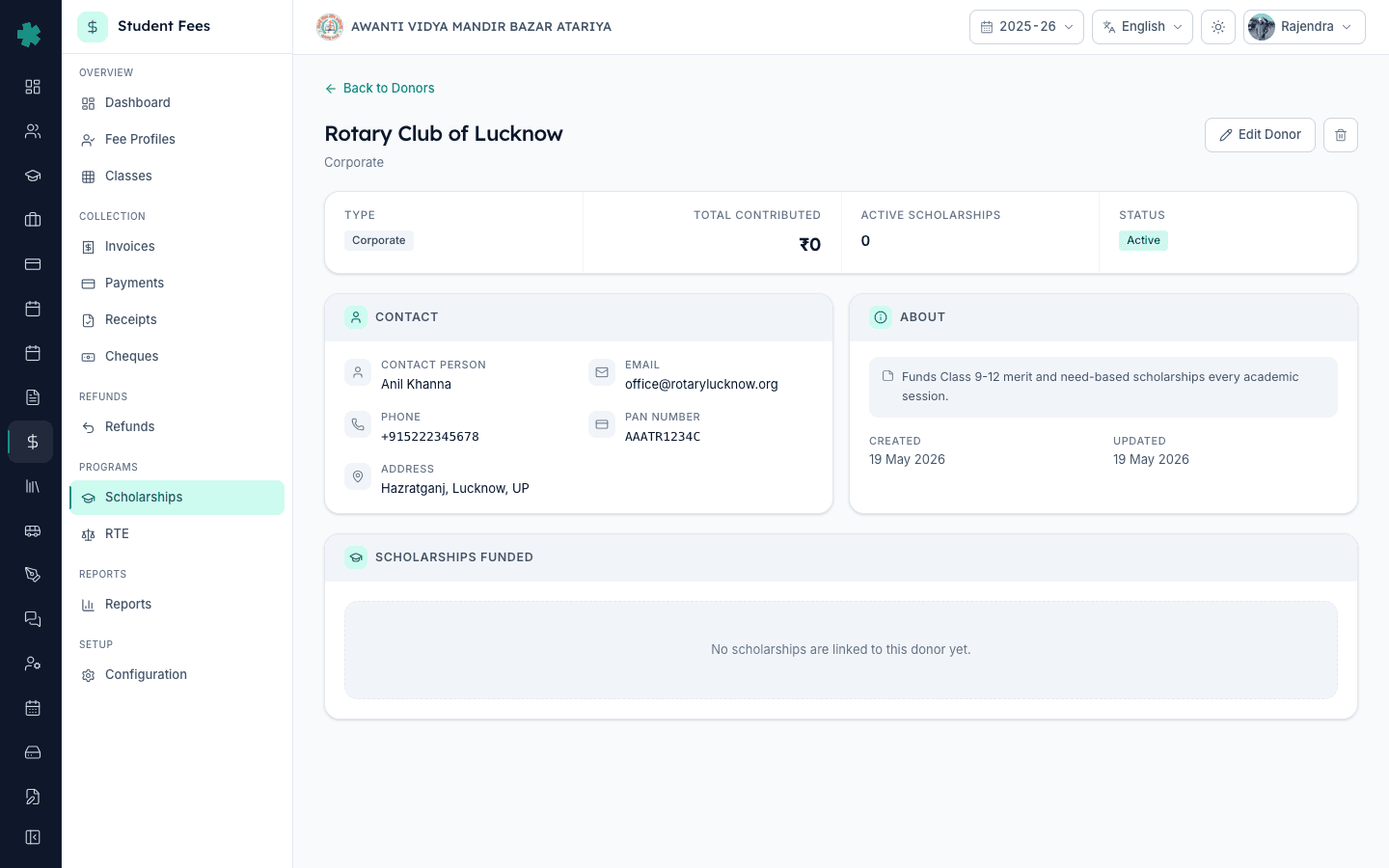Open the graduation cap icon in the dark rail
Screen dimensions: 1389x868
pos(33,176)
